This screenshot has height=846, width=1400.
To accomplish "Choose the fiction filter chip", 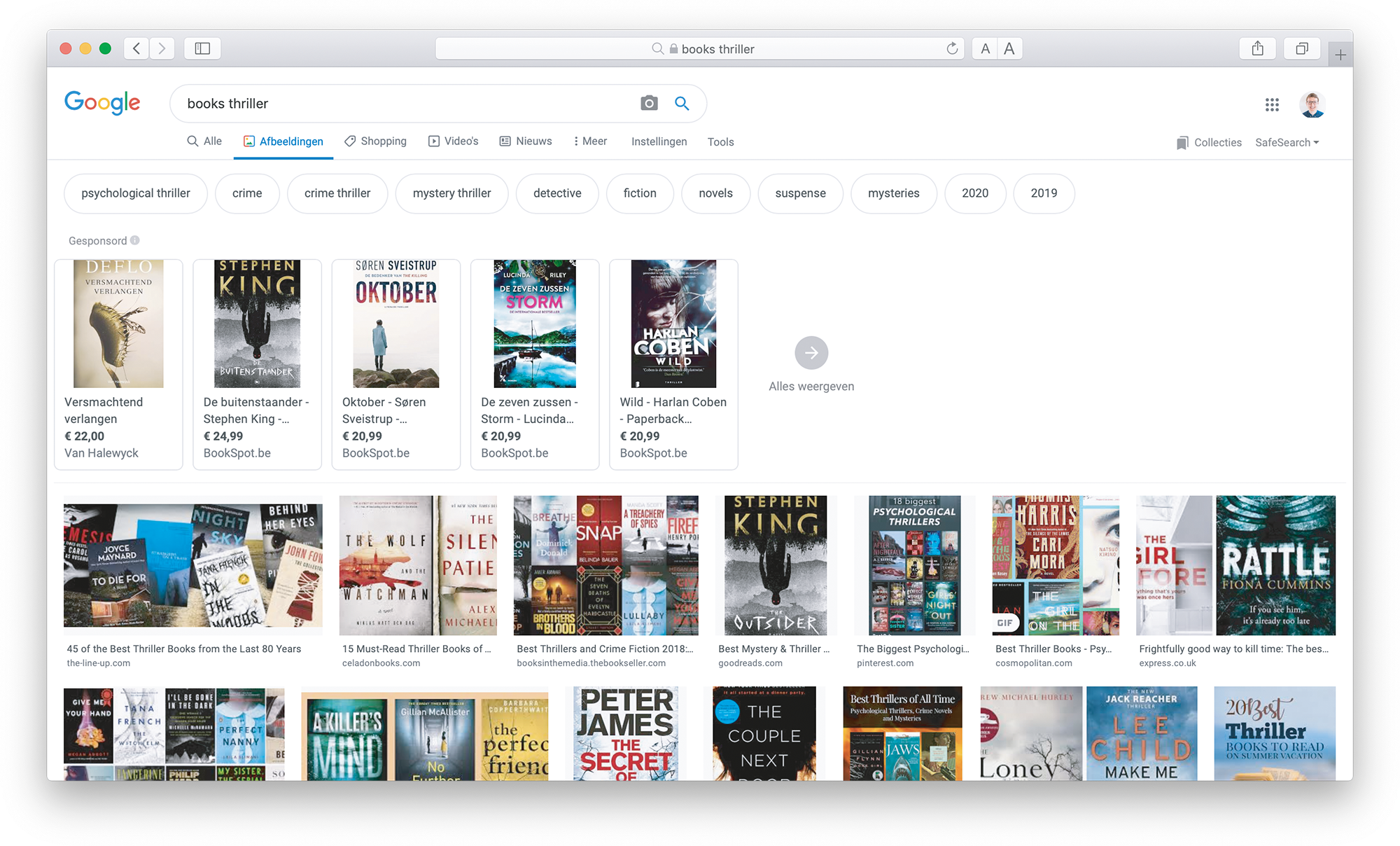I will pyautogui.click(x=640, y=193).
